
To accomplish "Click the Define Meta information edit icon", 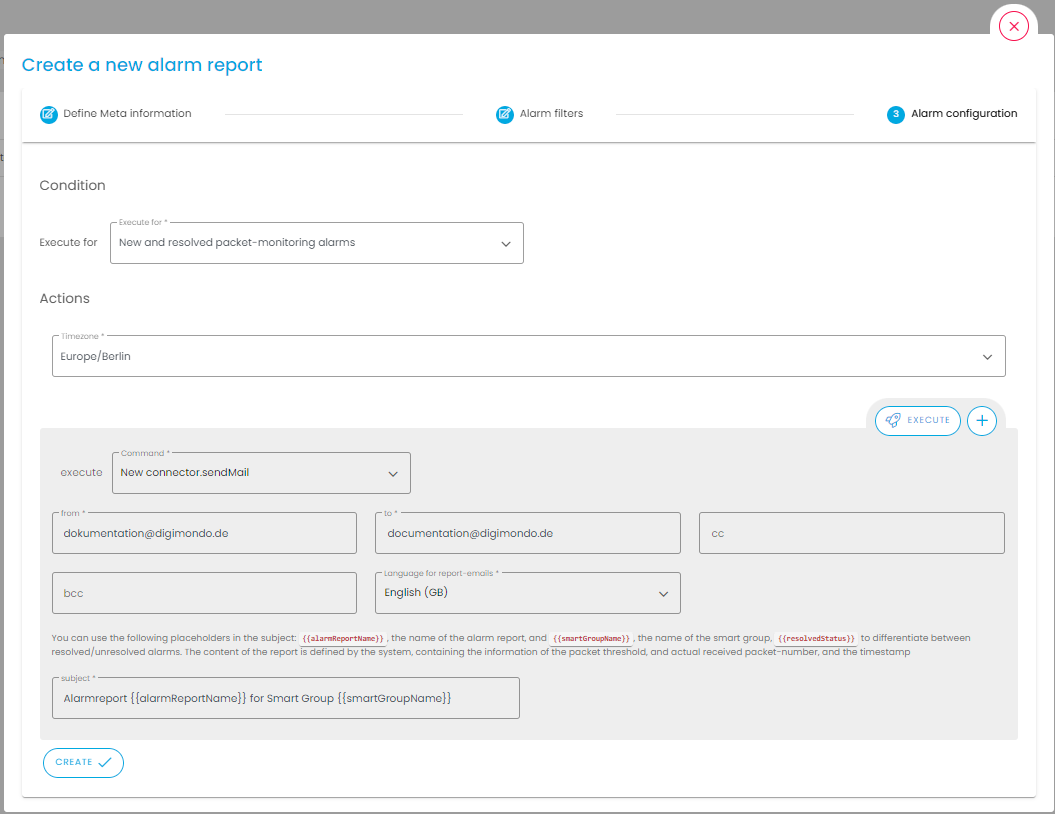I will pyautogui.click(x=48, y=114).
